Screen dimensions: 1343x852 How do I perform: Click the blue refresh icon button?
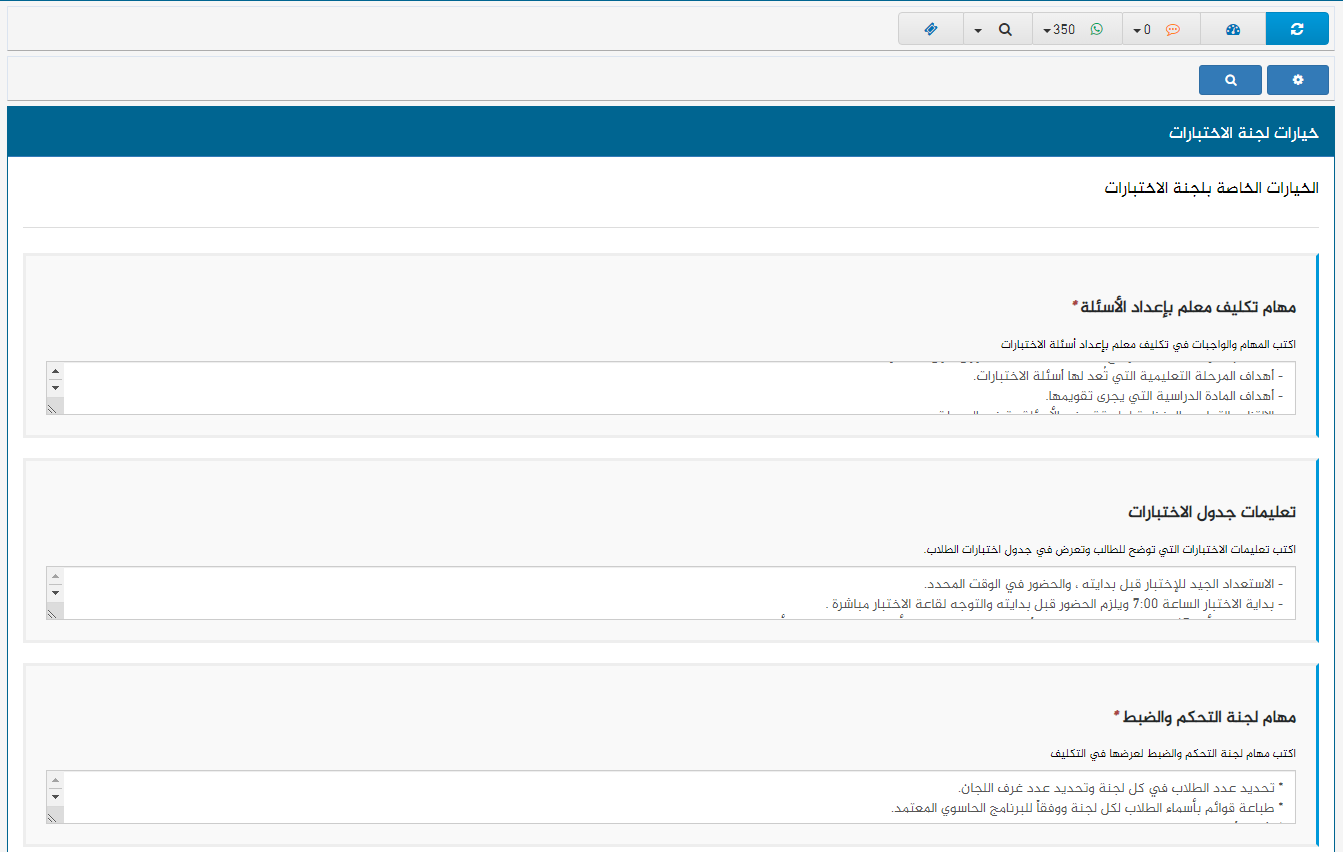click(1297, 29)
